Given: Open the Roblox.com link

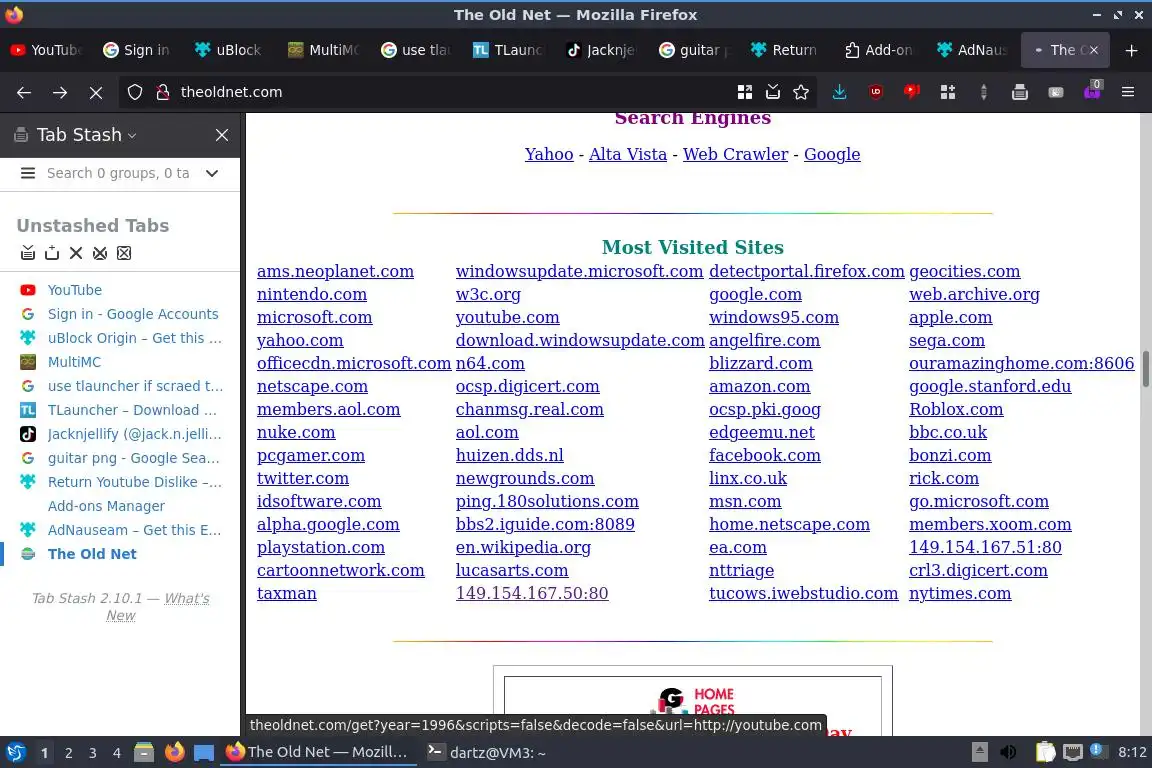Looking at the screenshot, I should pyautogui.click(x=956, y=409).
